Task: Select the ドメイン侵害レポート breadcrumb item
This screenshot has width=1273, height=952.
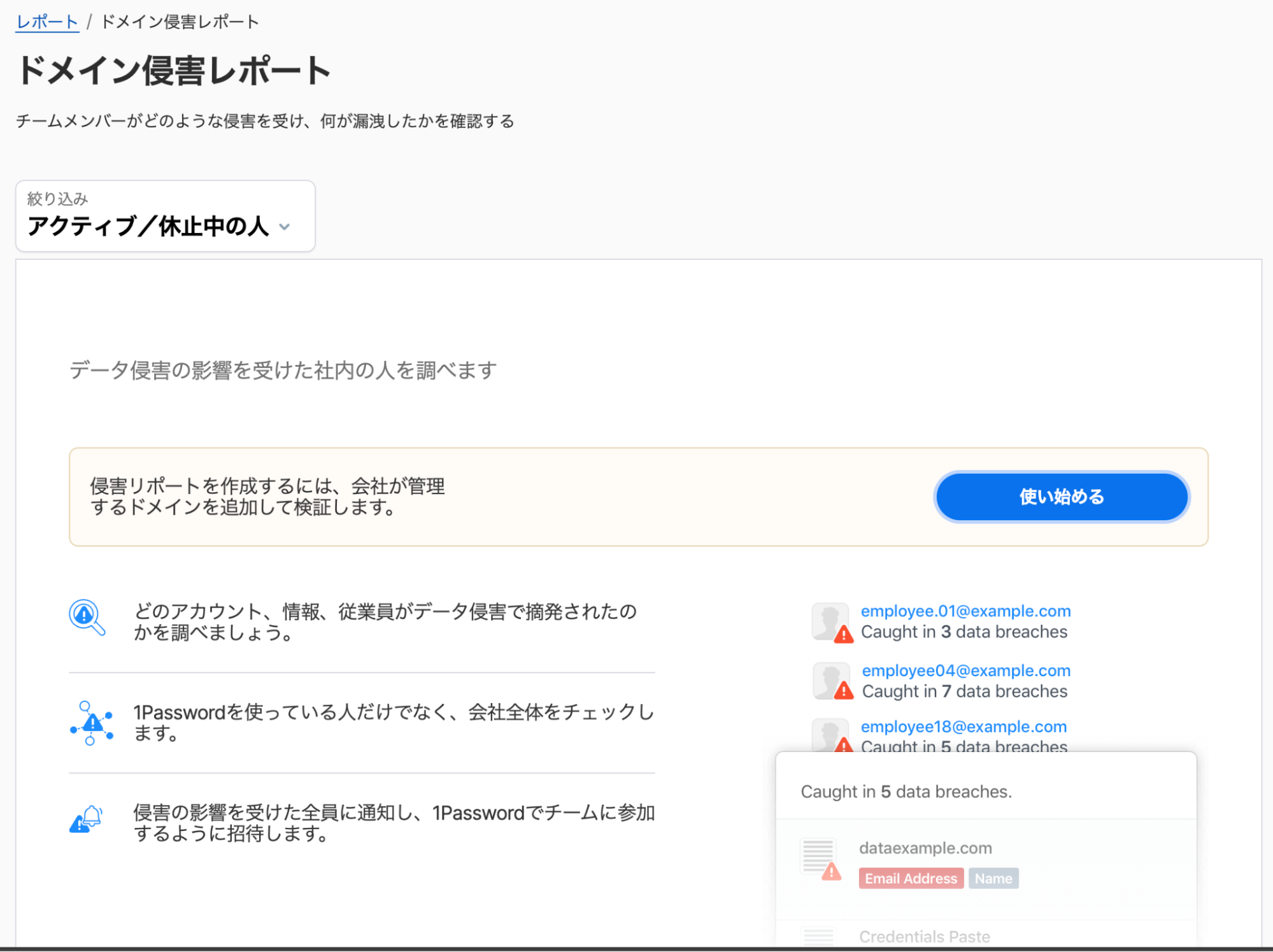Action: pyautogui.click(x=179, y=21)
